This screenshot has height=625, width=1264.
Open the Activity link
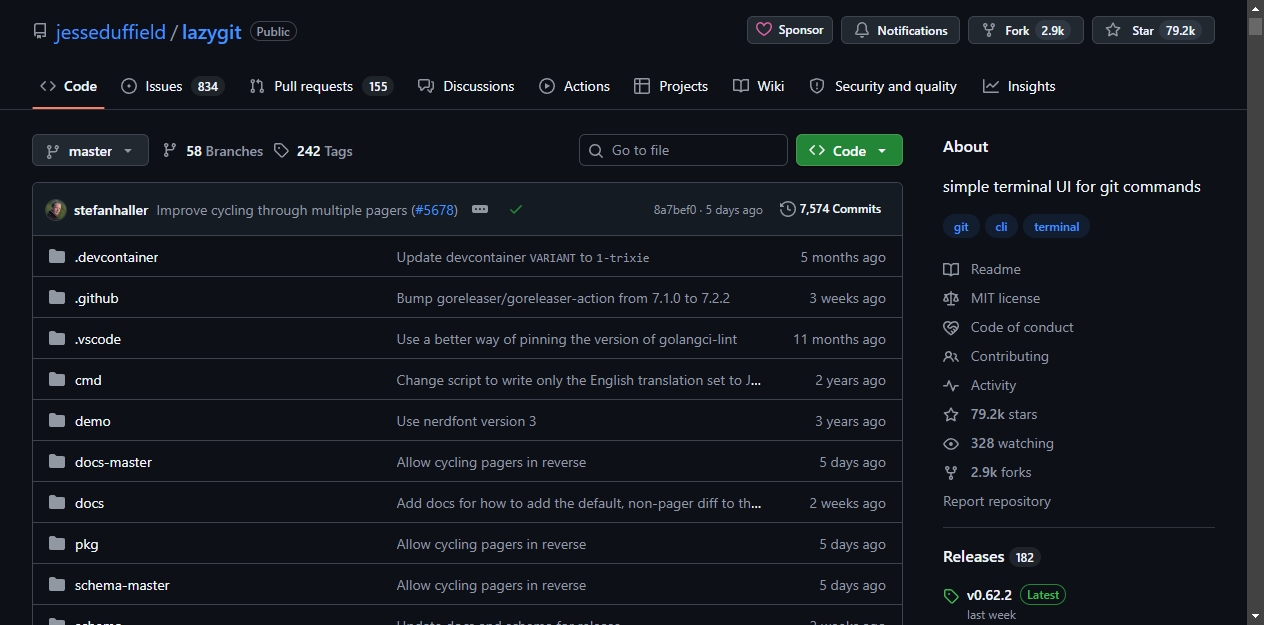click(x=979, y=385)
